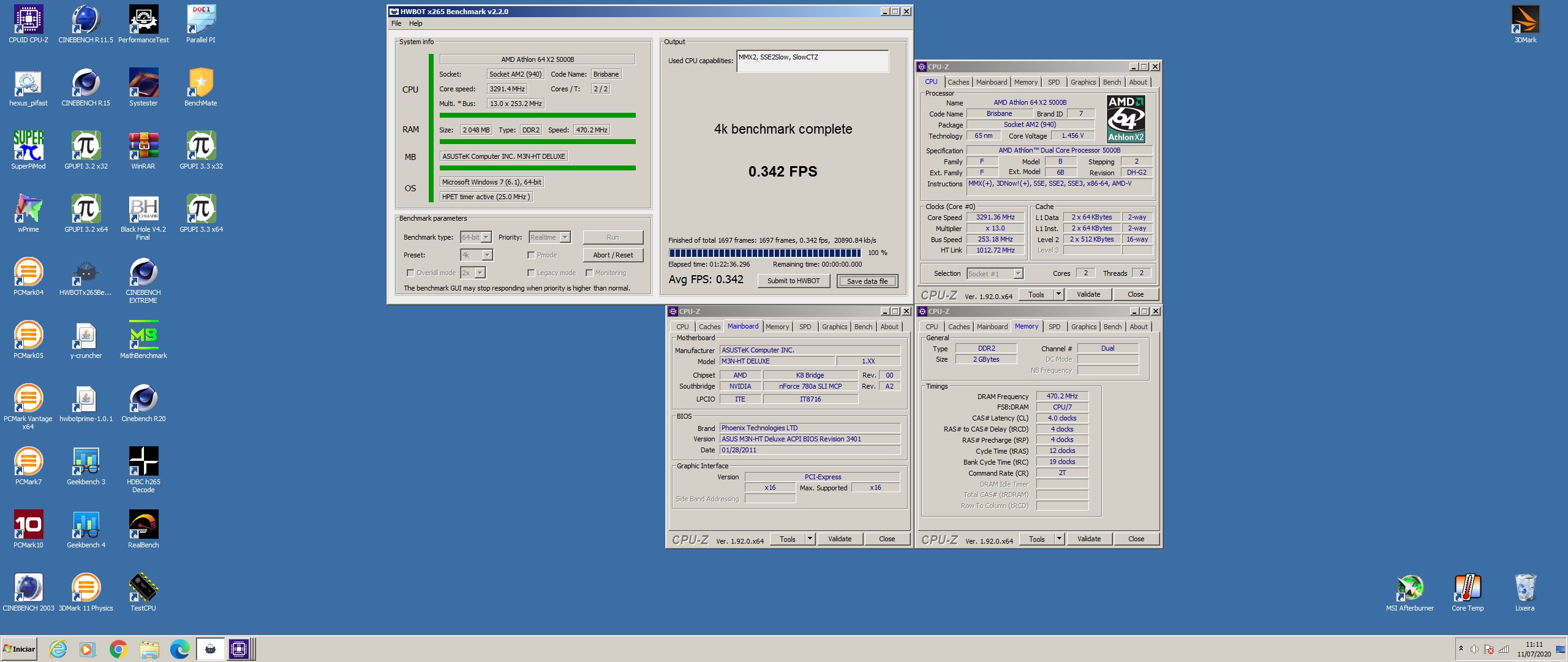
Task: Open Black Hole V4.2 Final icon
Action: coord(143,217)
